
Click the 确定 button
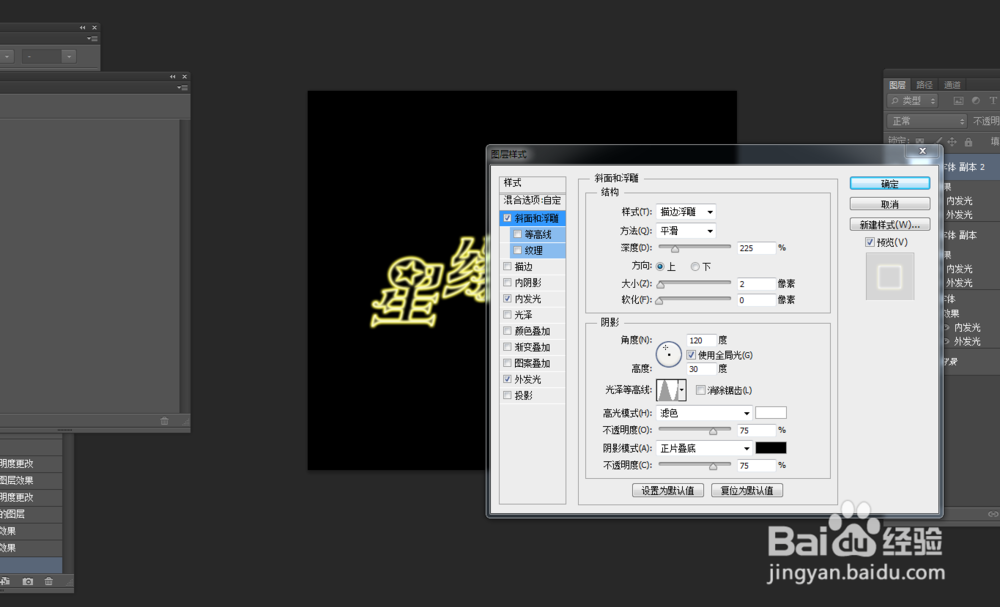coord(889,183)
